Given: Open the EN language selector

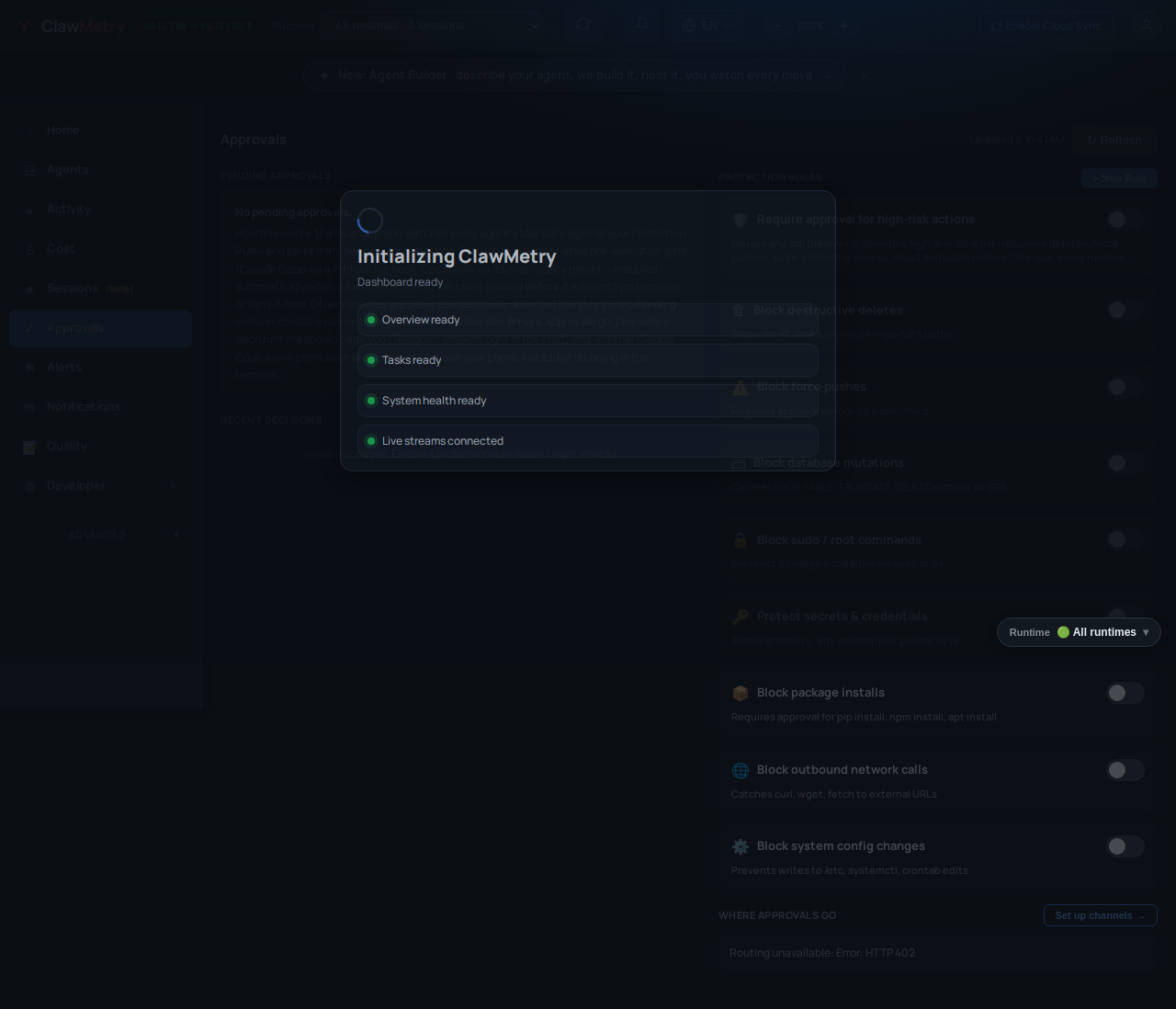Looking at the screenshot, I should click(707, 26).
